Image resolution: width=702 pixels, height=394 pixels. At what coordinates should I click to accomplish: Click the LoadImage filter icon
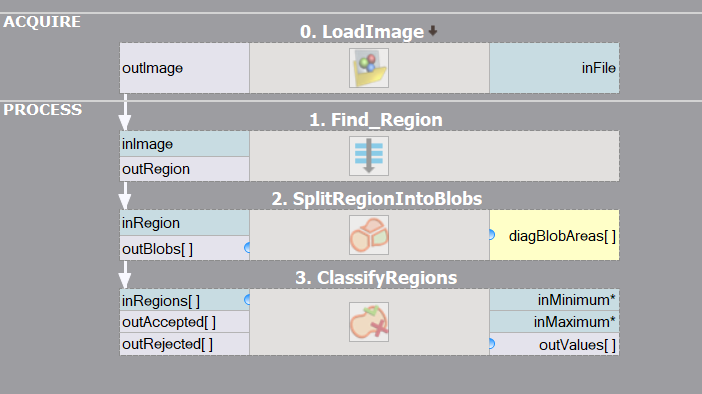click(369, 68)
